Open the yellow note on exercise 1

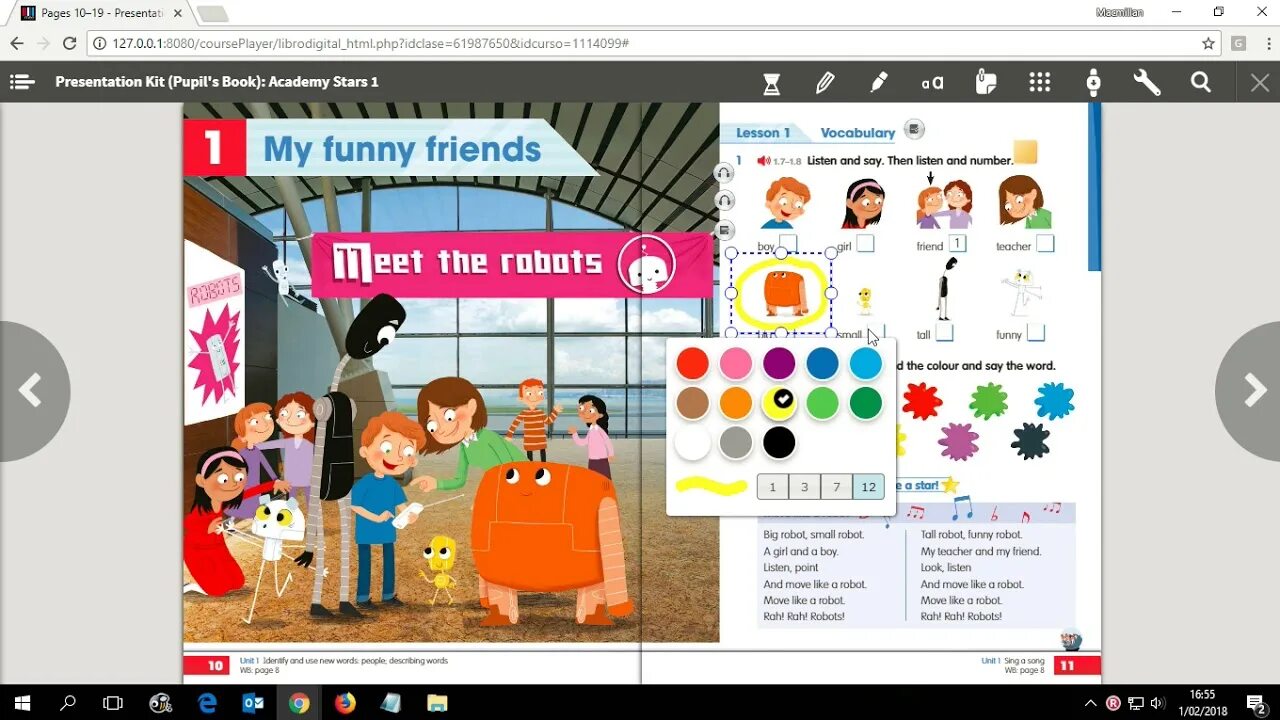[1025, 152]
